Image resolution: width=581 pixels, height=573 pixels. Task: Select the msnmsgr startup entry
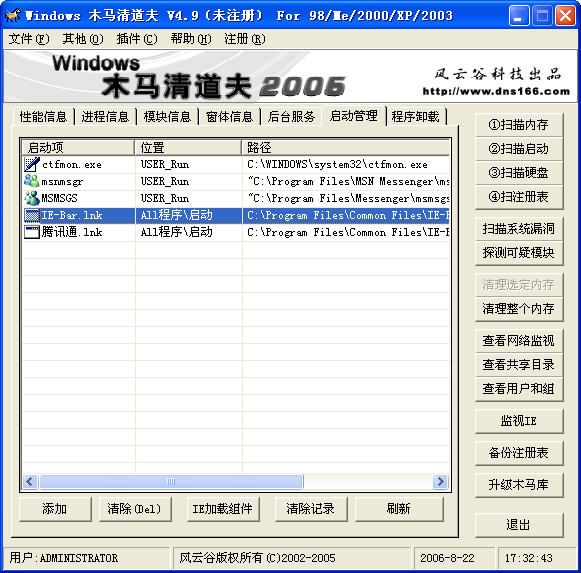point(236,181)
